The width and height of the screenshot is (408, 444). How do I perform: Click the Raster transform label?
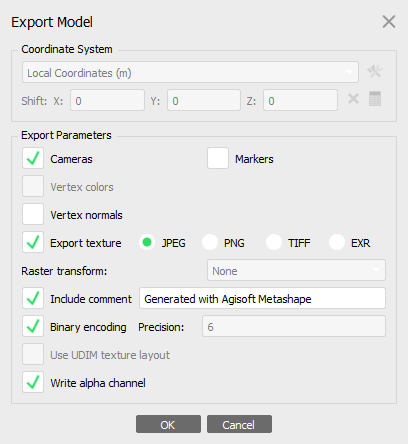pyautogui.click(x=64, y=271)
